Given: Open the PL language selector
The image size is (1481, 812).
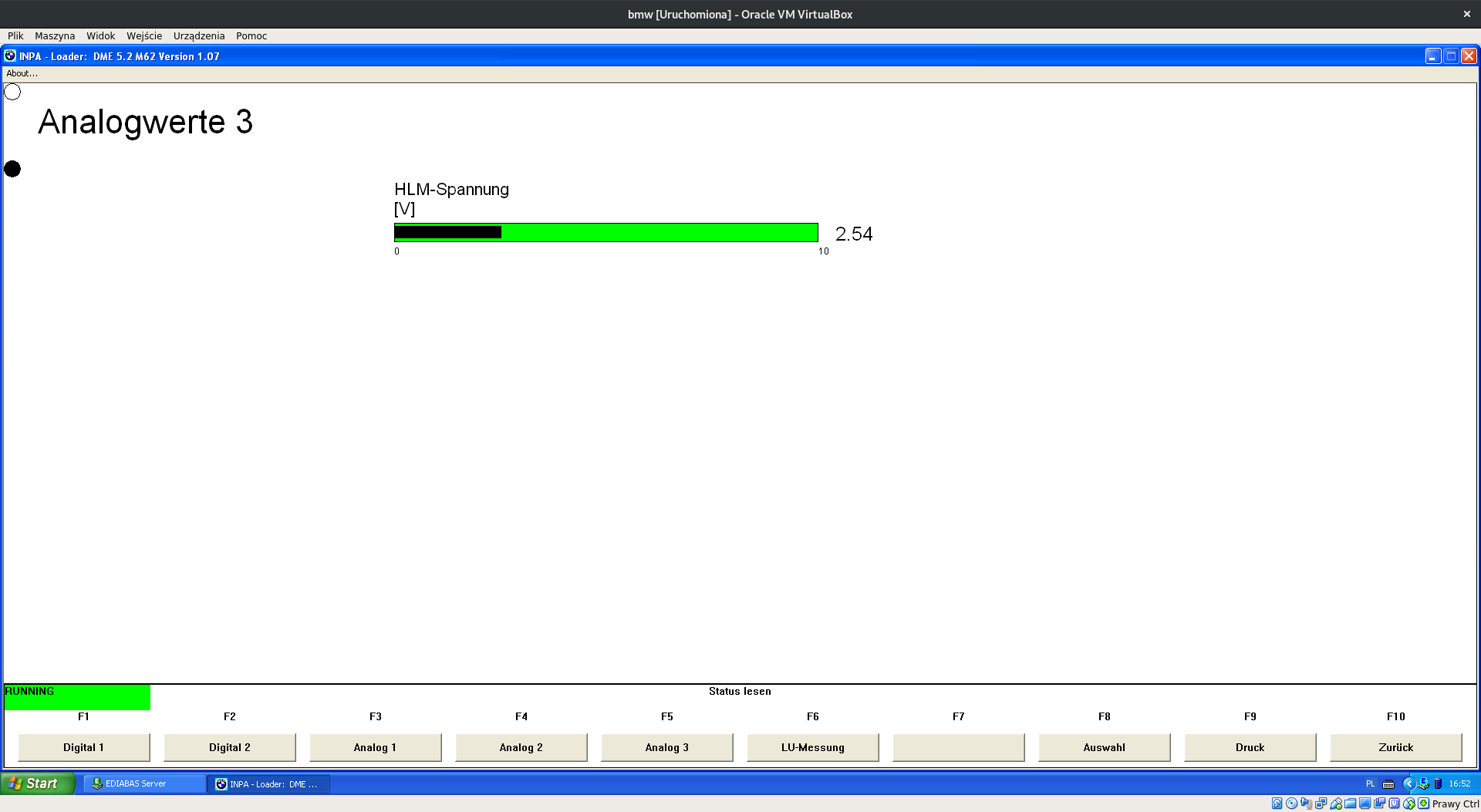Looking at the screenshot, I should coord(1371,783).
